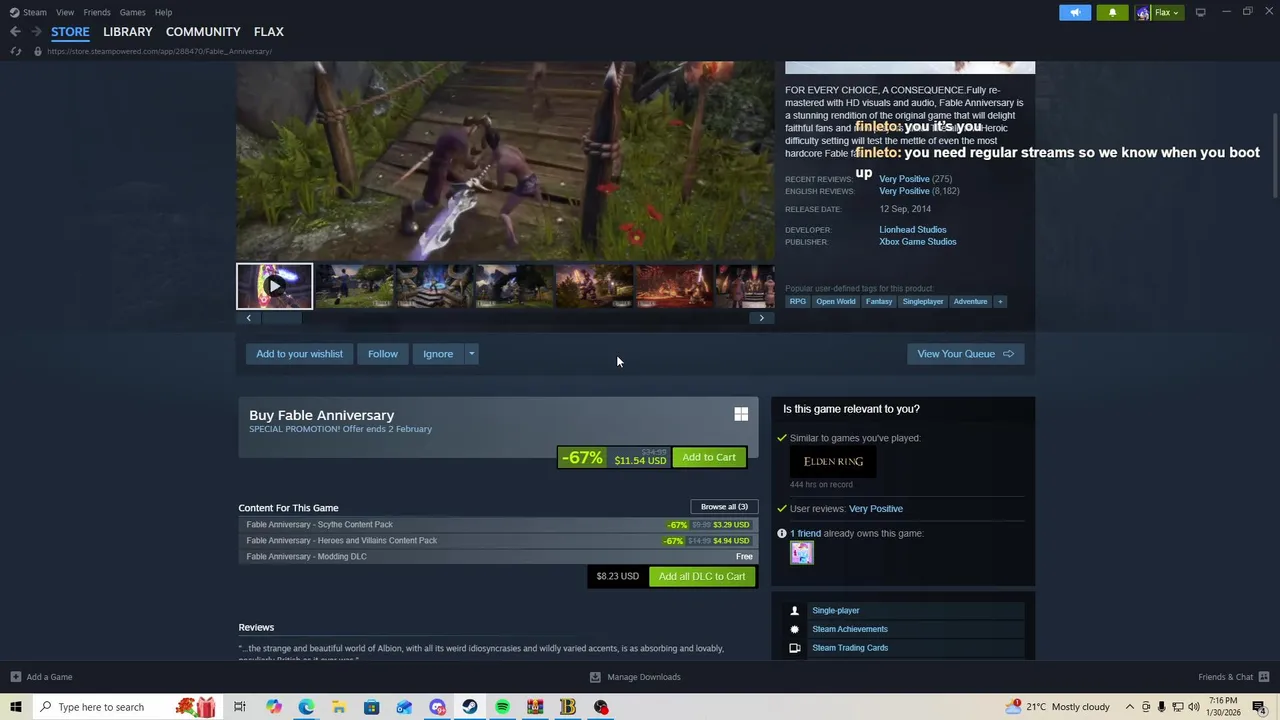1280x720 pixels.
Task: Open the friend's avatar who owns game
Action: point(802,553)
